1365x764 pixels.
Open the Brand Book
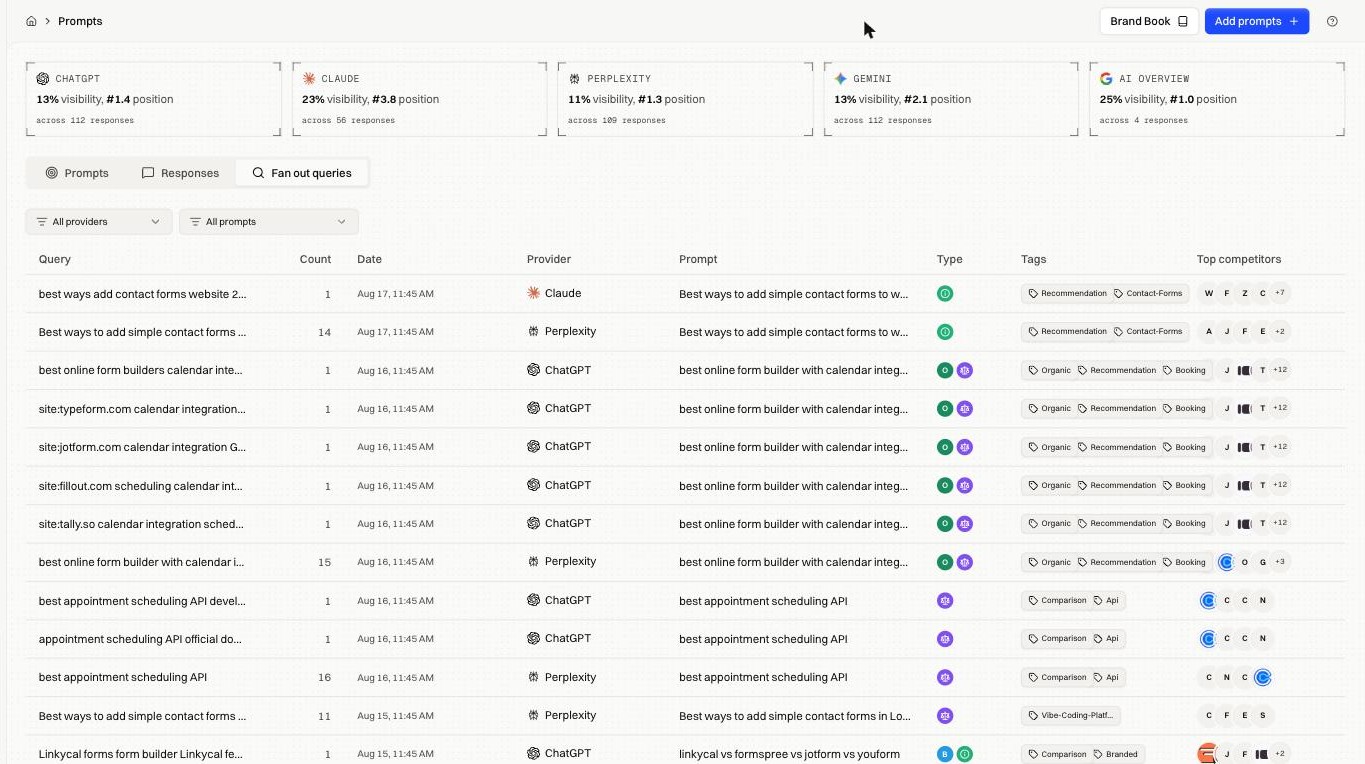tap(1149, 21)
